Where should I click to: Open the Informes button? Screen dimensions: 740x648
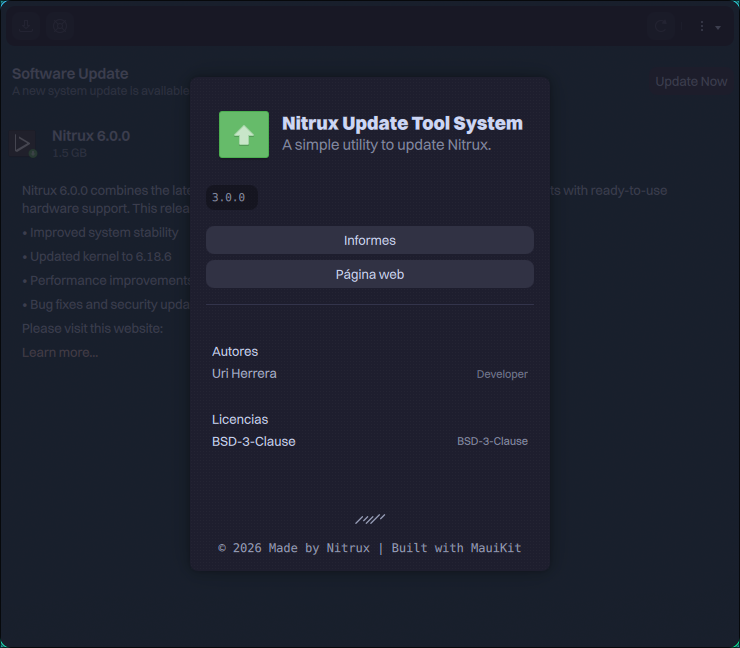(x=370, y=240)
